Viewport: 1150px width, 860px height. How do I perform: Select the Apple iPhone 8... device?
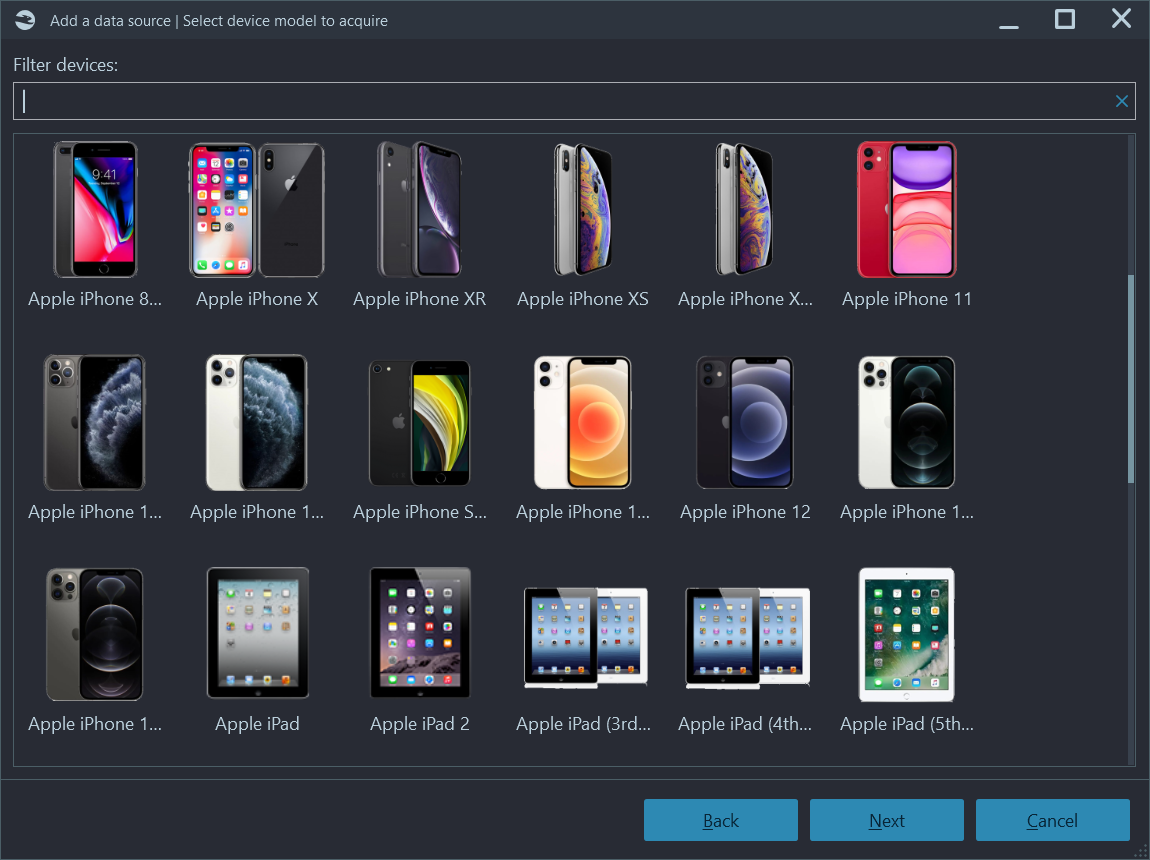tap(95, 225)
